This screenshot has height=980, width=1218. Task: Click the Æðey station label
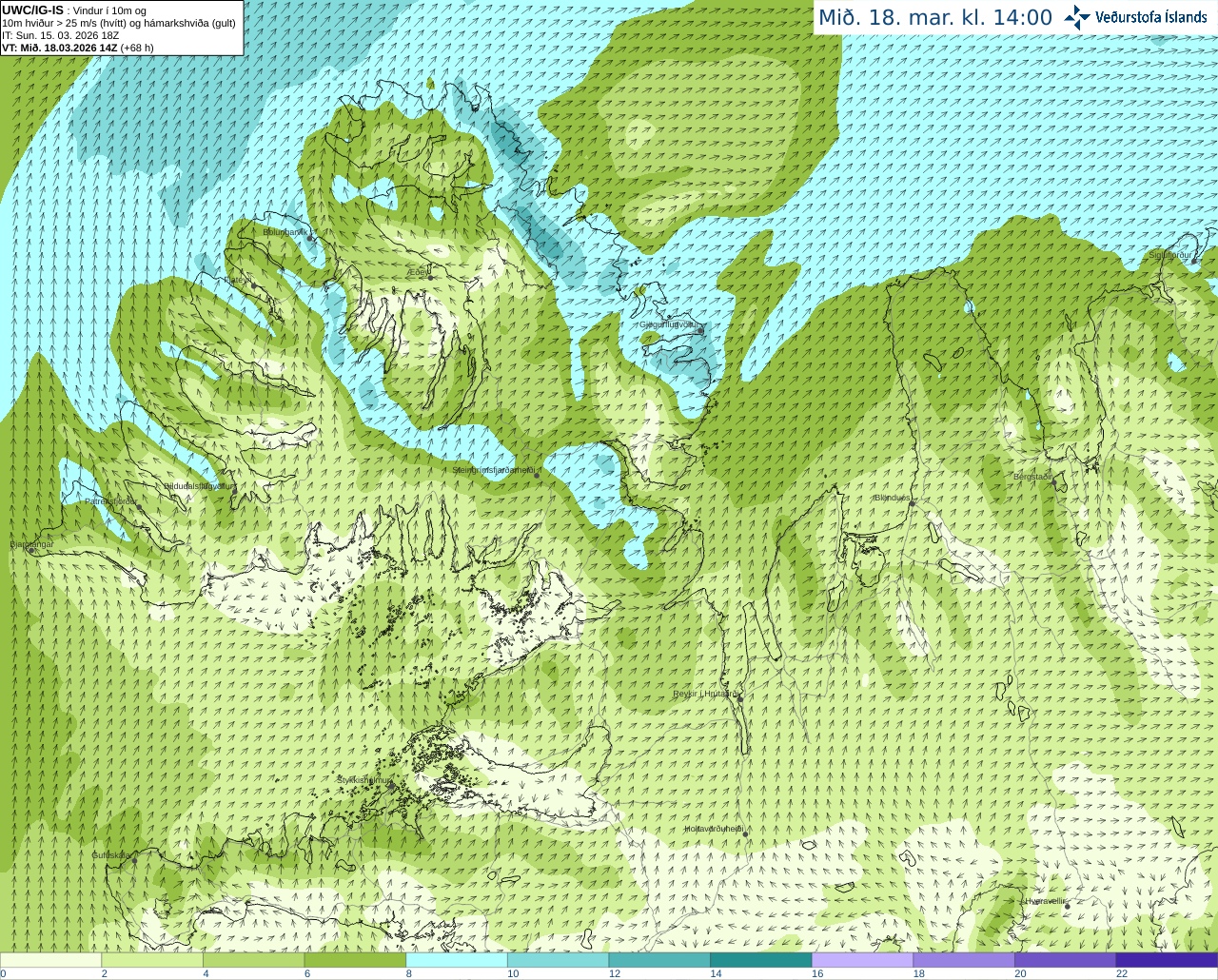coord(419,271)
